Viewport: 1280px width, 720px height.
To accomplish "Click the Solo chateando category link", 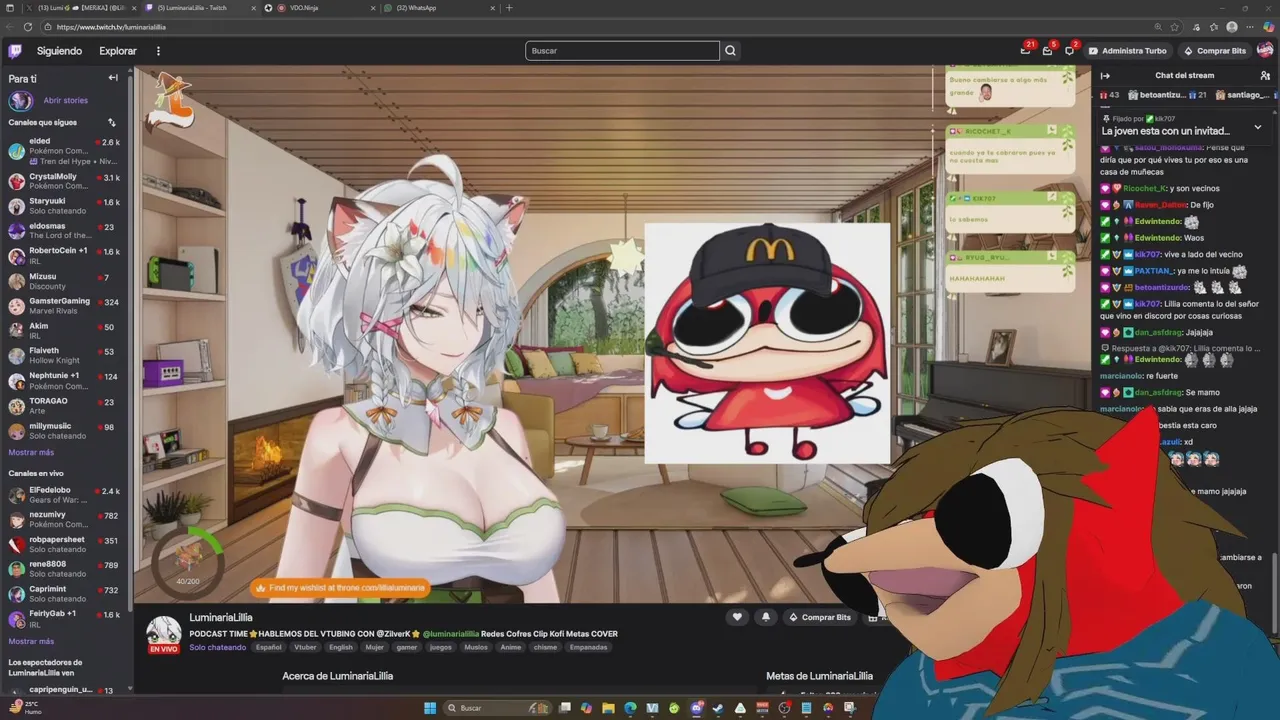I will tap(217, 647).
